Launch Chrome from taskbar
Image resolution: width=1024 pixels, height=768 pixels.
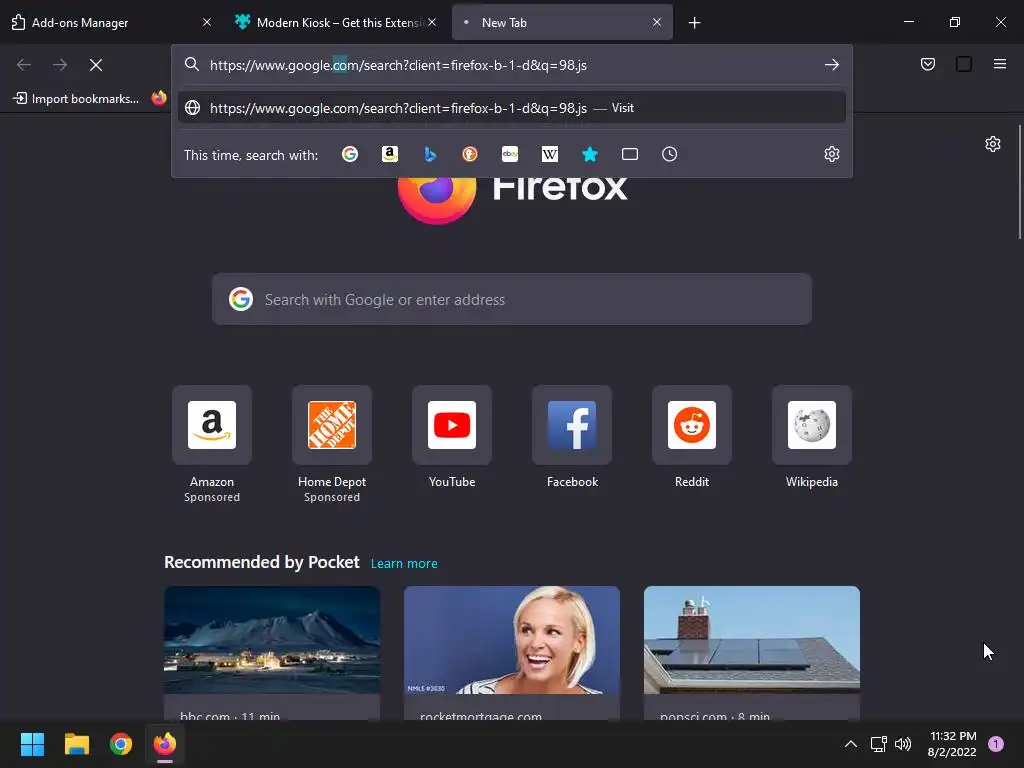[121, 744]
